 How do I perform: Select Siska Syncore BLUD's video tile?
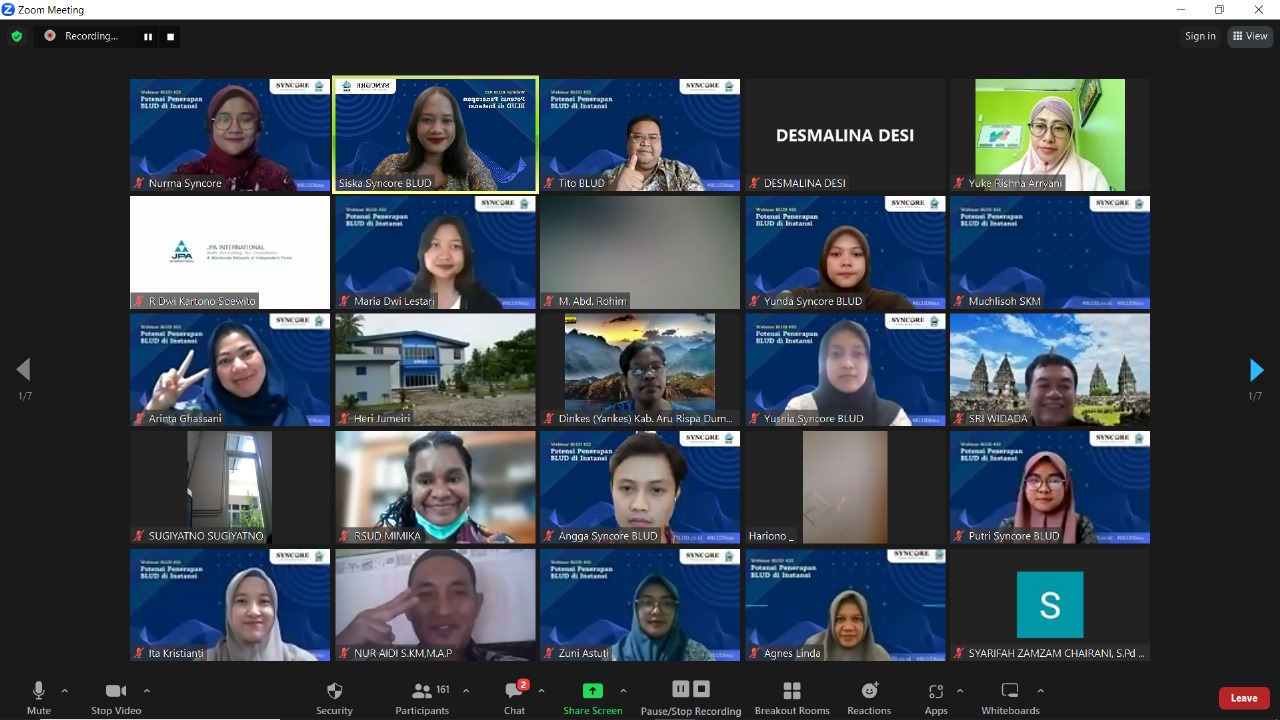click(x=435, y=135)
